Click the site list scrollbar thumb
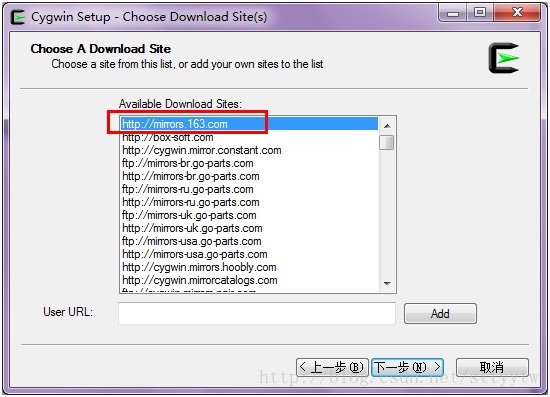The height and width of the screenshot is (397, 550). coord(387,142)
